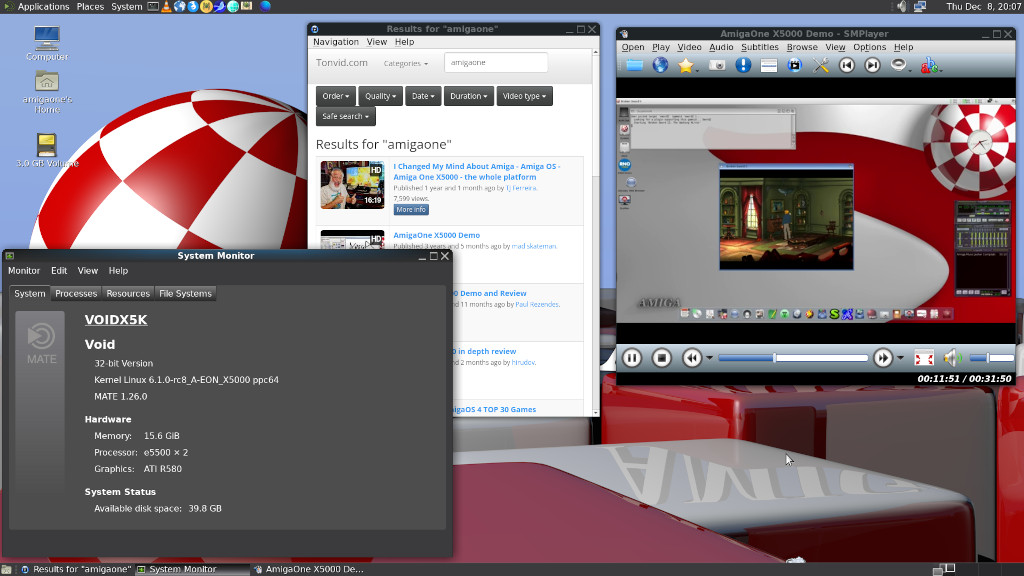Open the 3.0 GB Volume desktop icon

(x=47, y=151)
